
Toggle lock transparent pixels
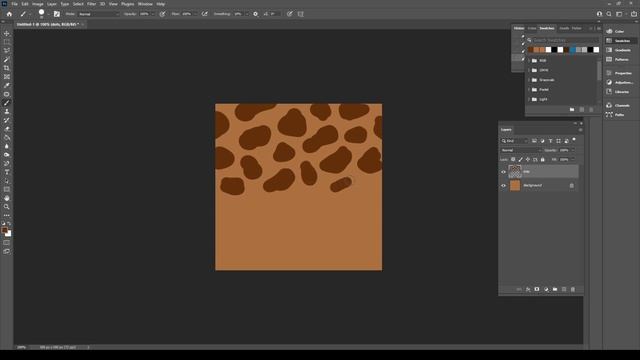coord(513,160)
